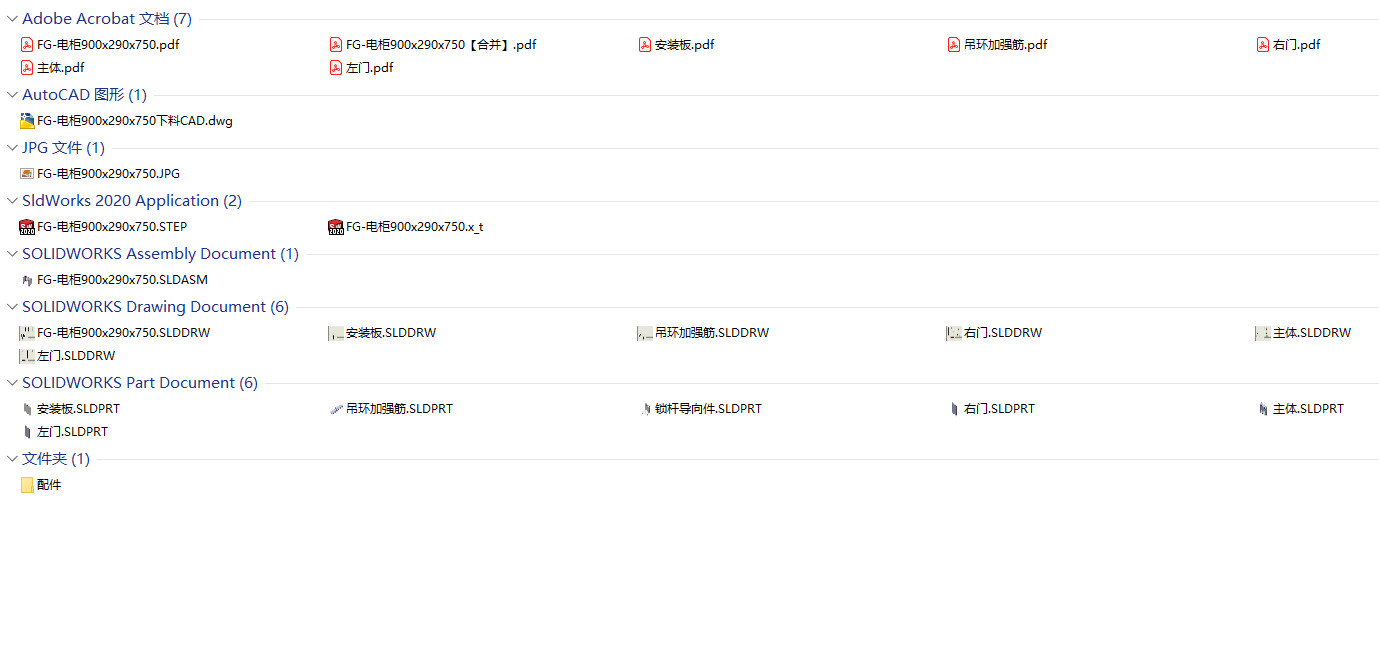Click the part icon of 主体.SLDPRT
1379x657 pixels.
(1263, 409)
